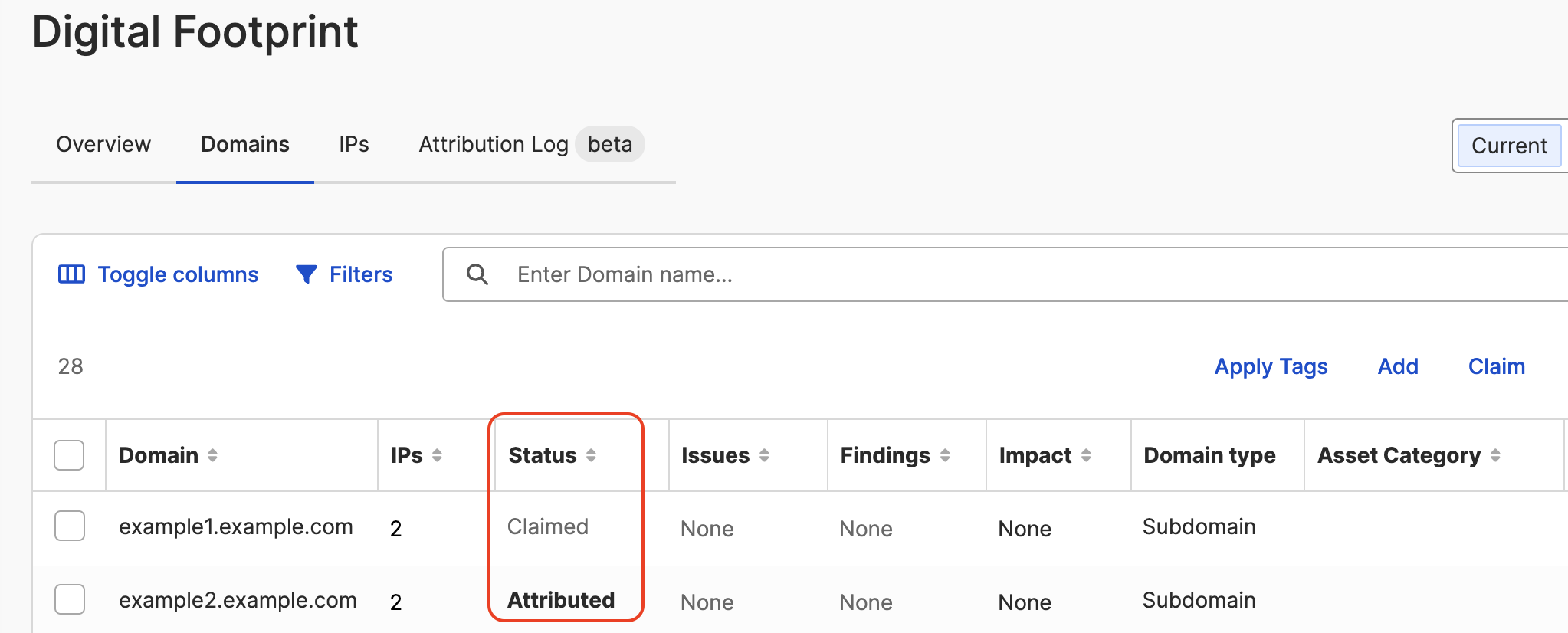The width and height of the screenshot is (1568, 633).
Task: Click the Filters funnel icon
Action: 307,274
